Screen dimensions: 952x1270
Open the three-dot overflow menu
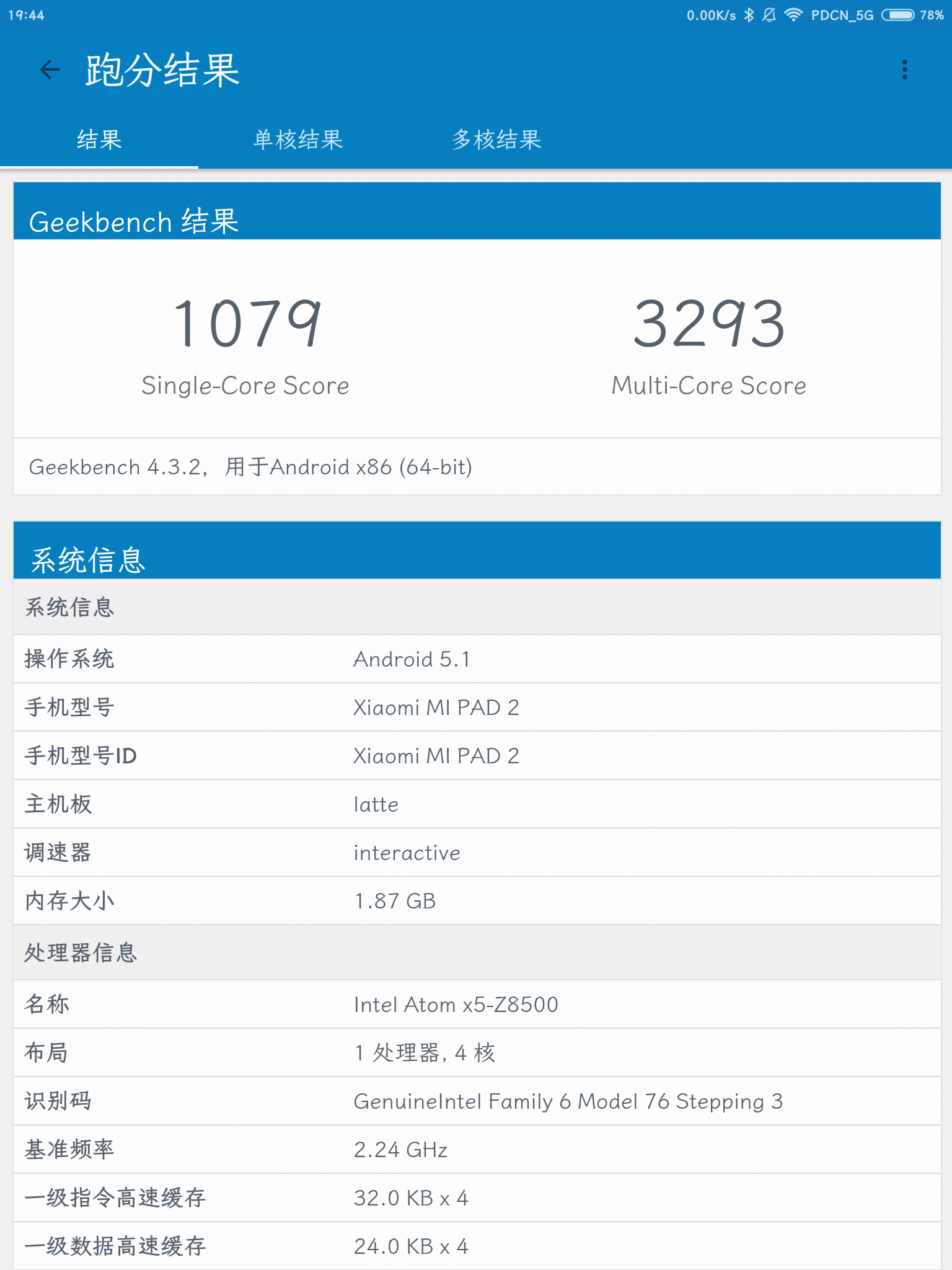tap(905, 69)
